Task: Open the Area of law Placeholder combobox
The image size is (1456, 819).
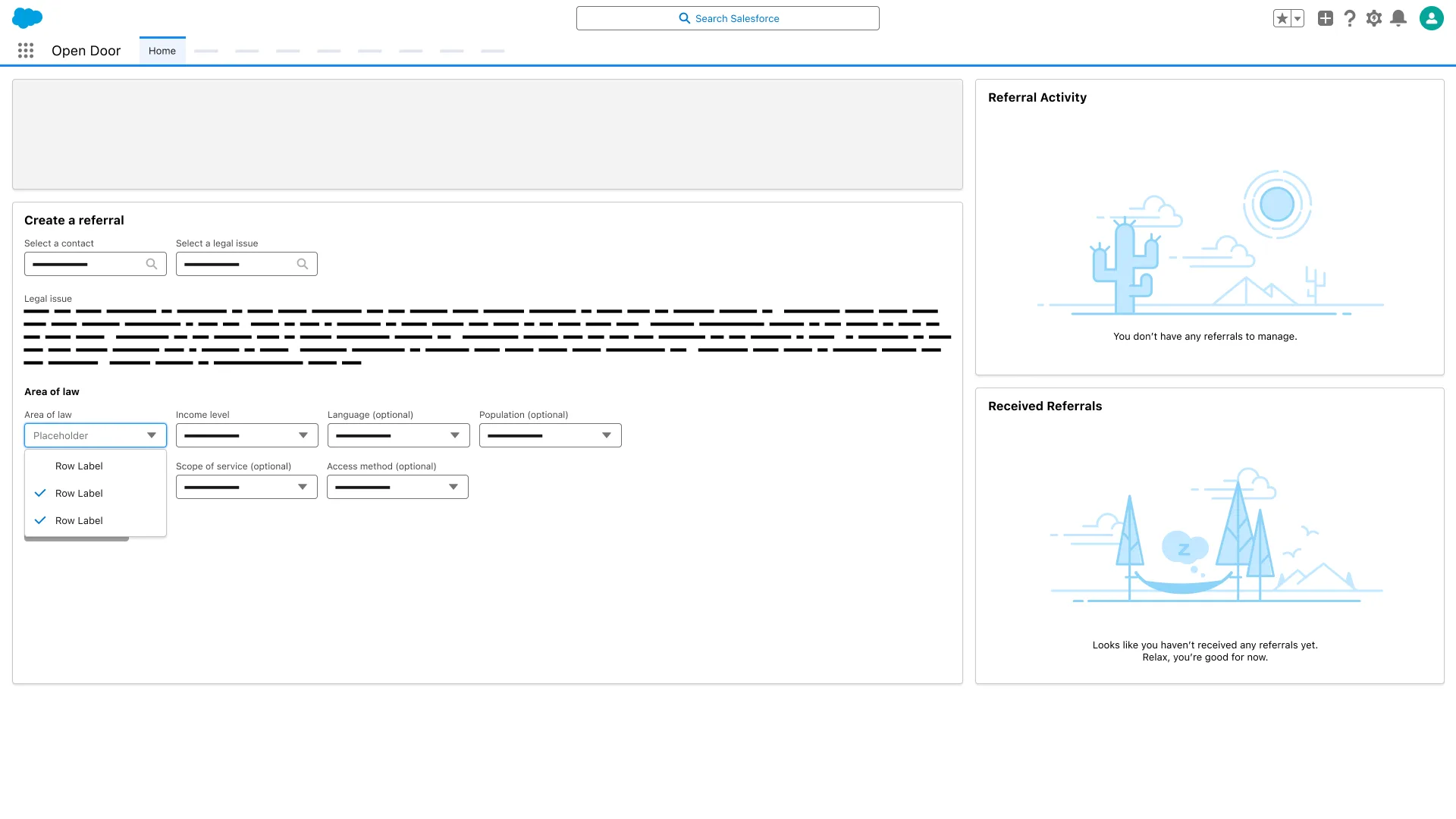Action: [x=96, y=435]
